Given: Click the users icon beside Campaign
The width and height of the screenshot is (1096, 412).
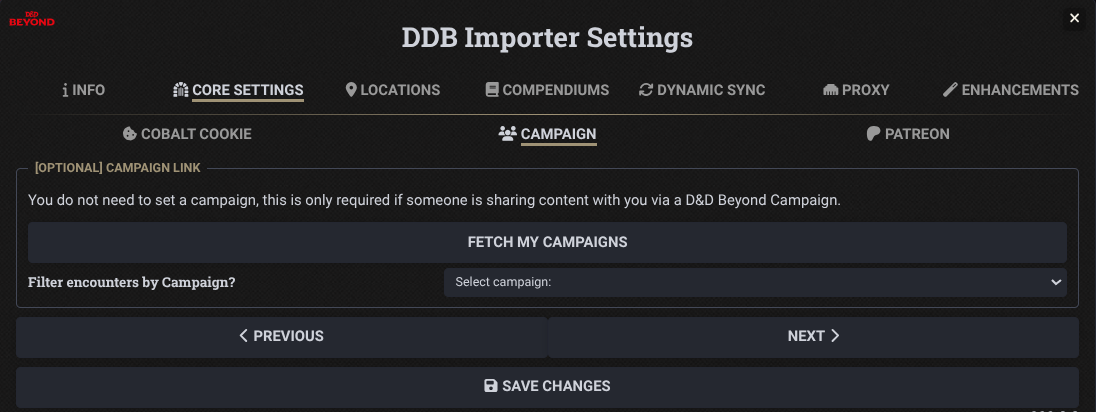Looking at the screenshot, I should (x=507, y=134).
